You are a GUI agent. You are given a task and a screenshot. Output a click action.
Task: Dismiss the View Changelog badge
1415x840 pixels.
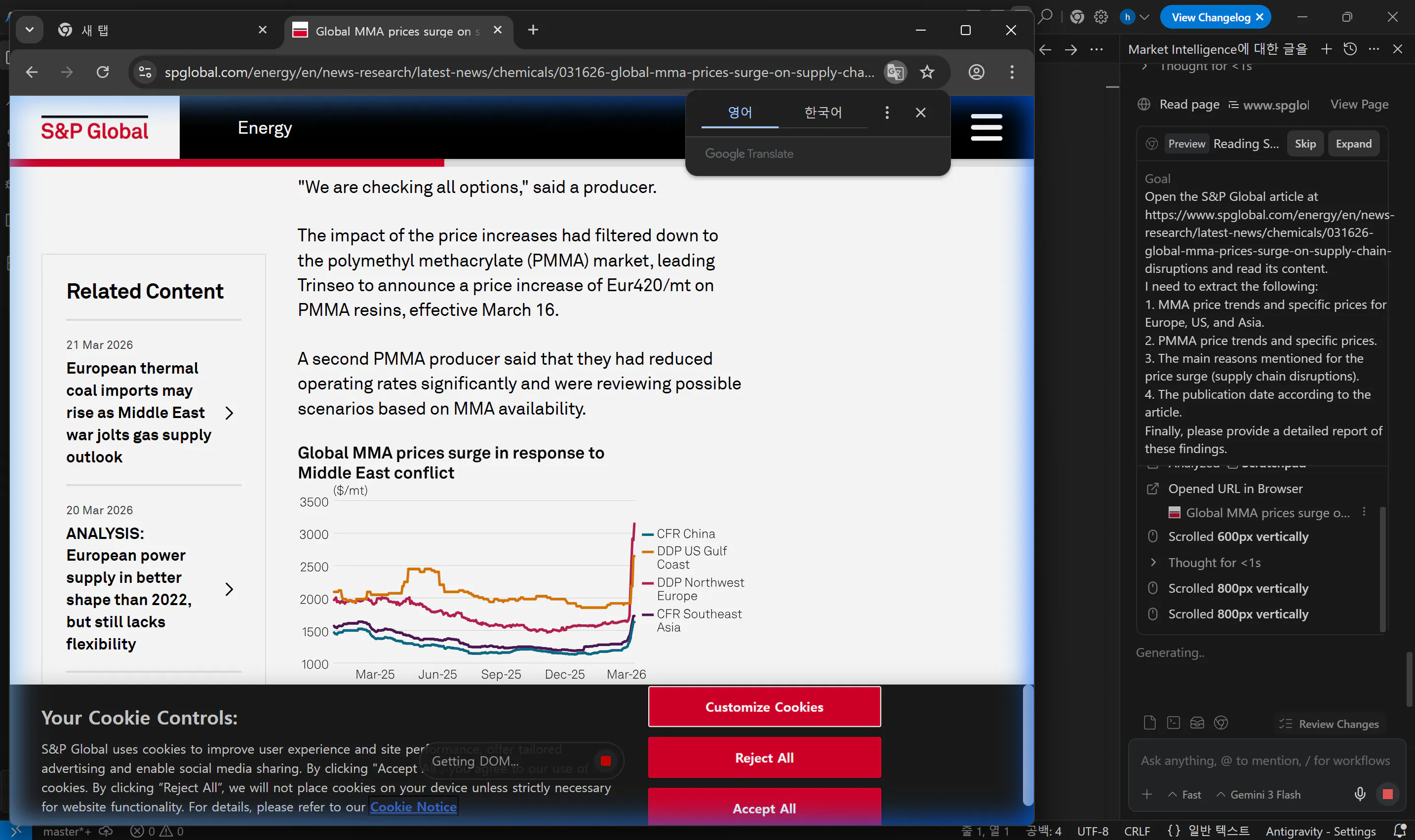coord(1259,17)
